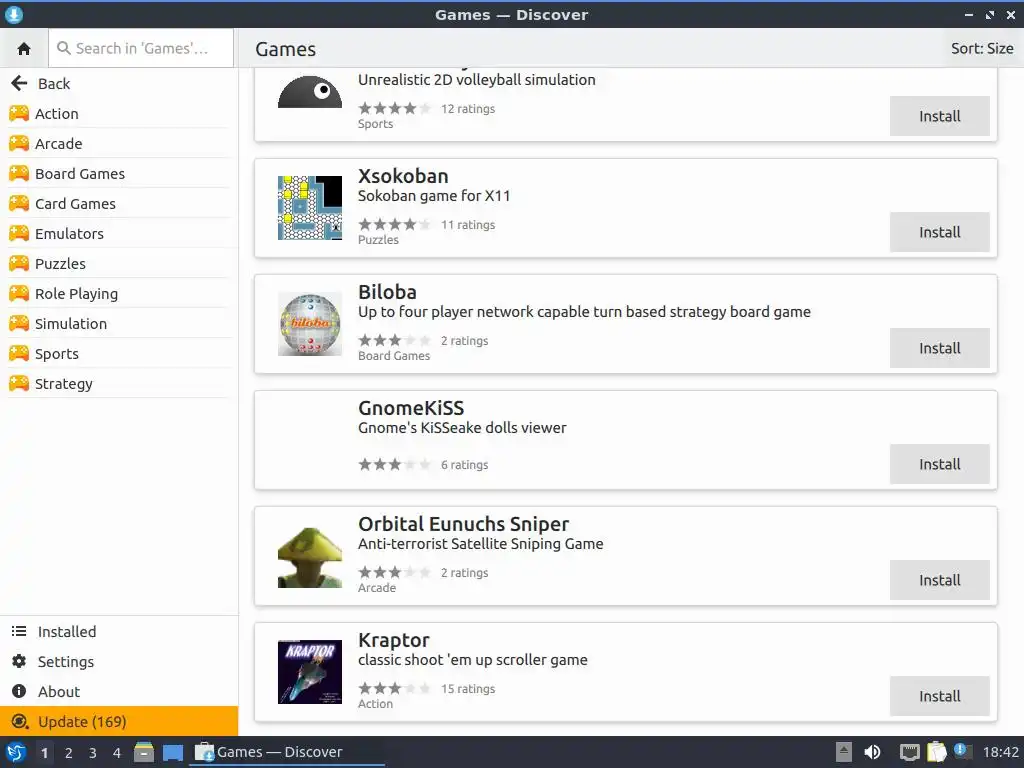Click the Action category gamepad icon
The image size is (1024, 768).
click(19, 113)
